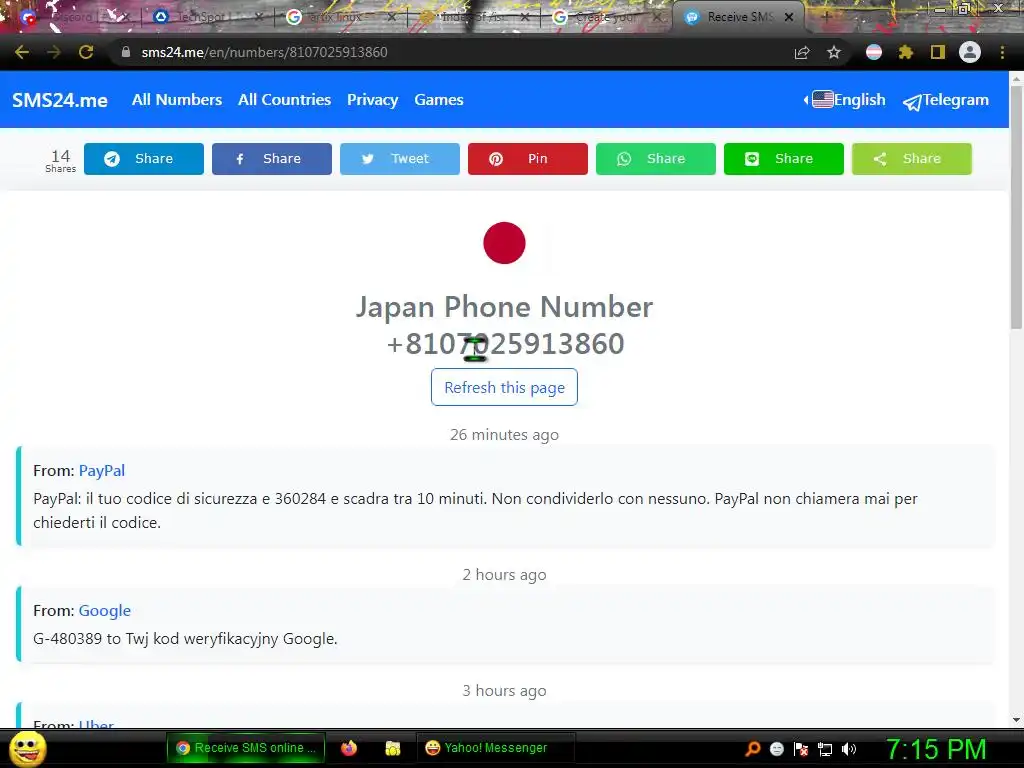Click the flag with red X tray icon

pos(801,749)
